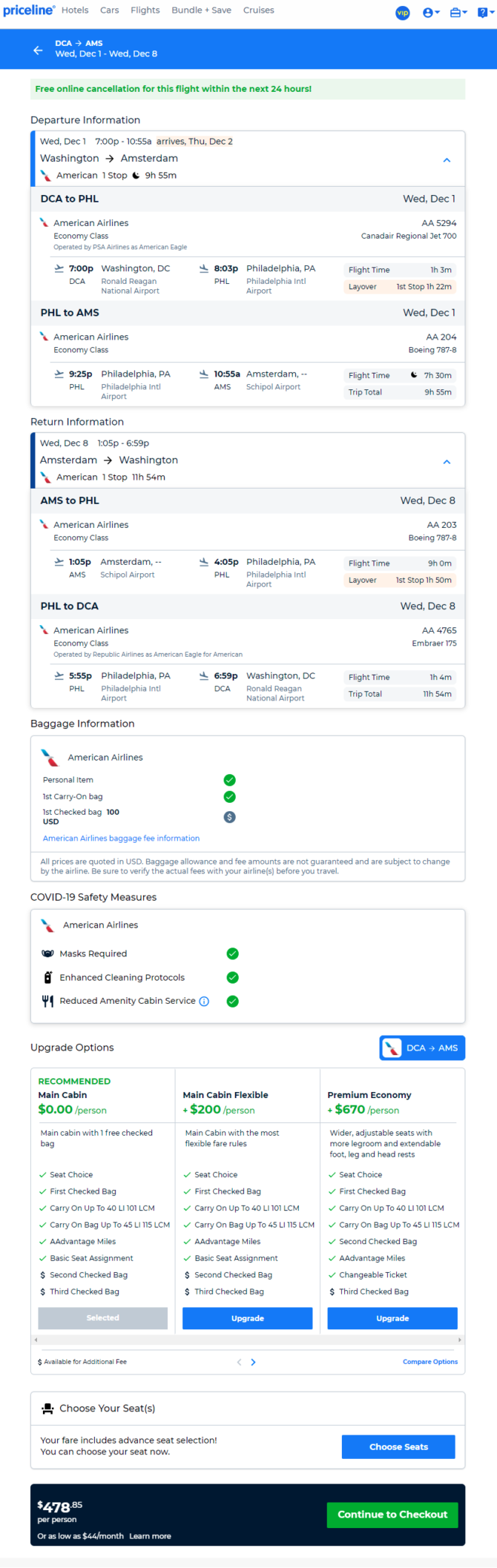
Task: Upgrade to Main Cabin Flexible fare
Action: point(247,1318)
